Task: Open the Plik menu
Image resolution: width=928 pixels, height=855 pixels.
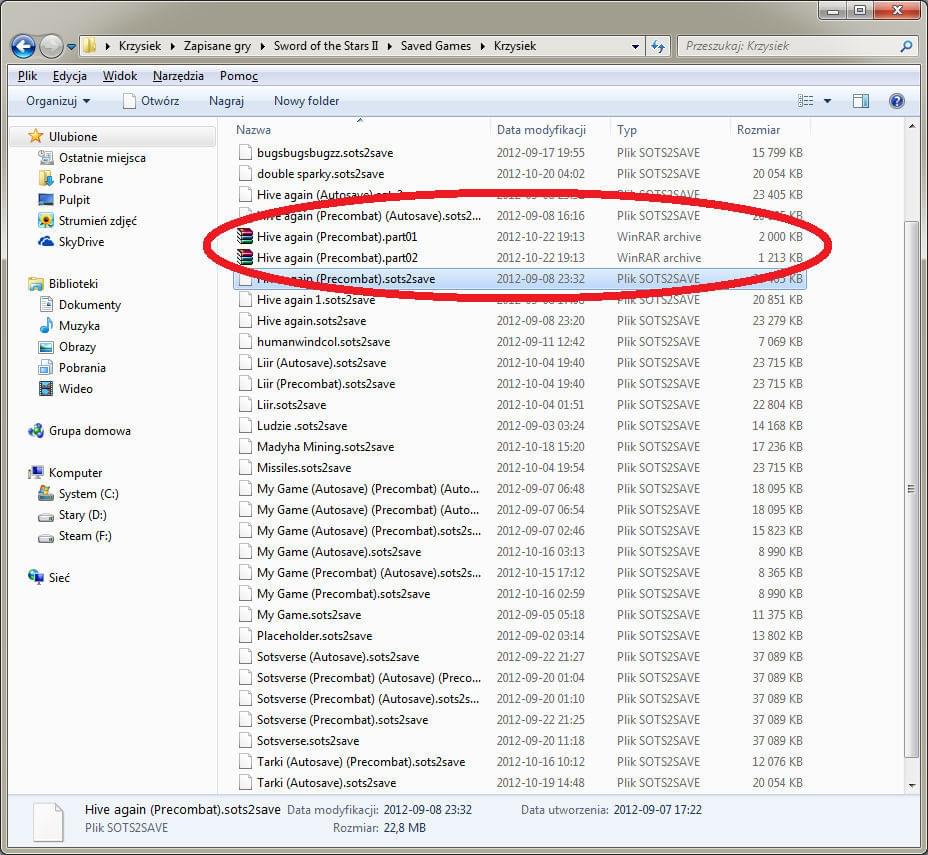Action: pyautogui.click(x=27, y=76)
